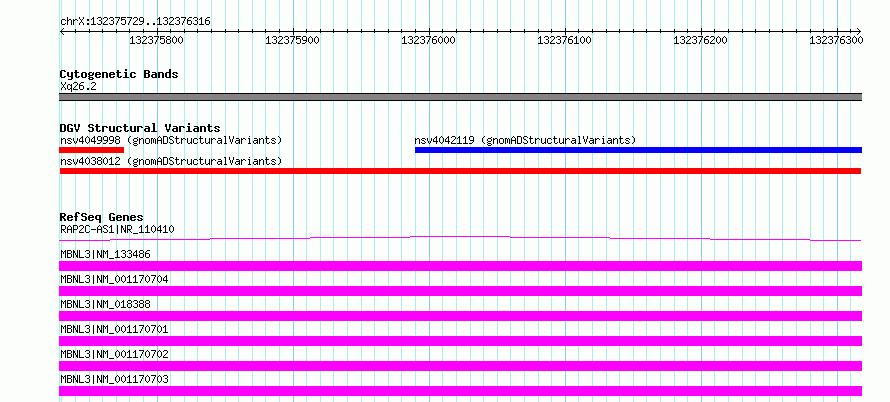
Task: Select the RefSeq Genes track title
Action: (x=102, y=217)
